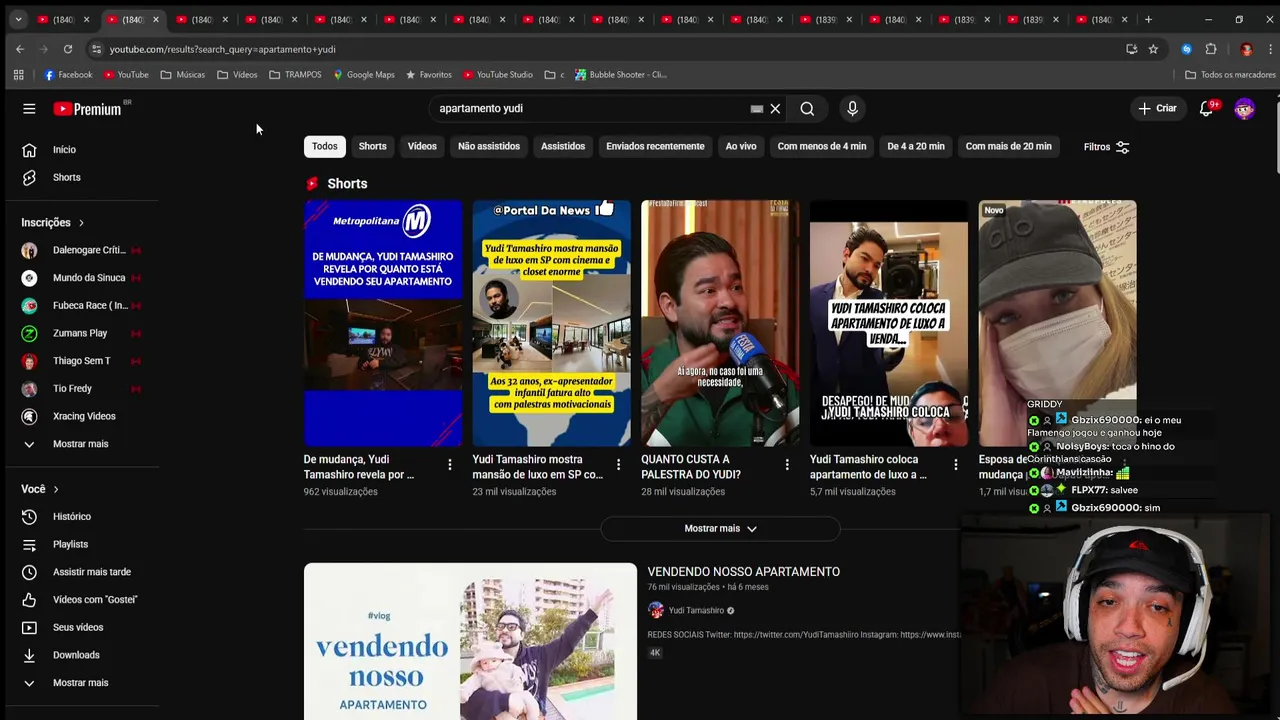Open the Facebook bookmark

[x=68, y=75]
